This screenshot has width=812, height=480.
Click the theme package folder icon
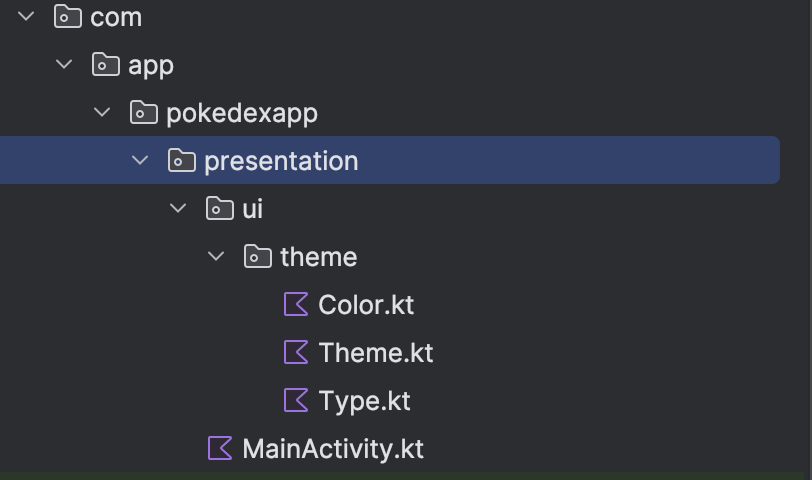(258, 256)
